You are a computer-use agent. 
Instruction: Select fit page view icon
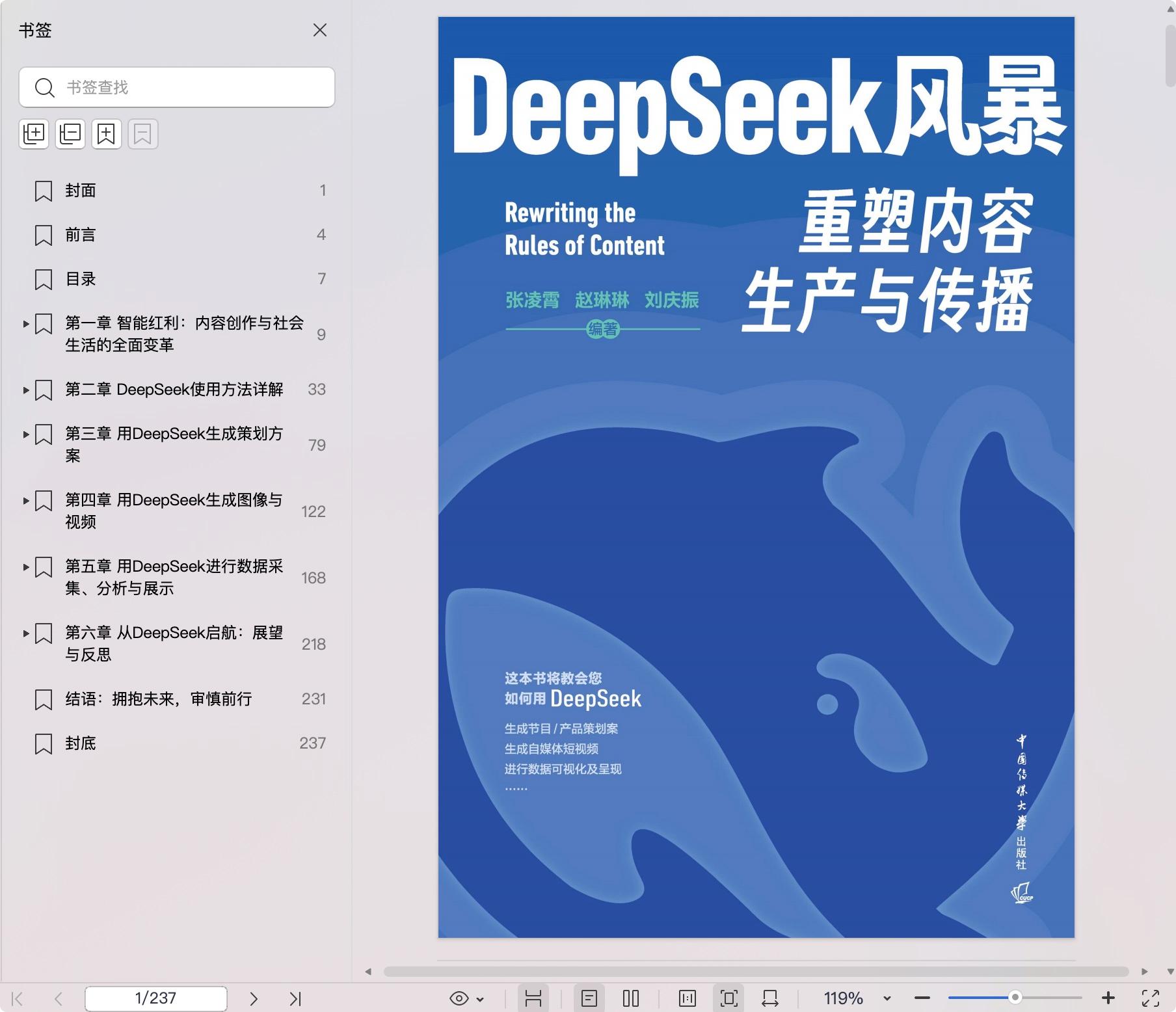(x=728, y=998)
